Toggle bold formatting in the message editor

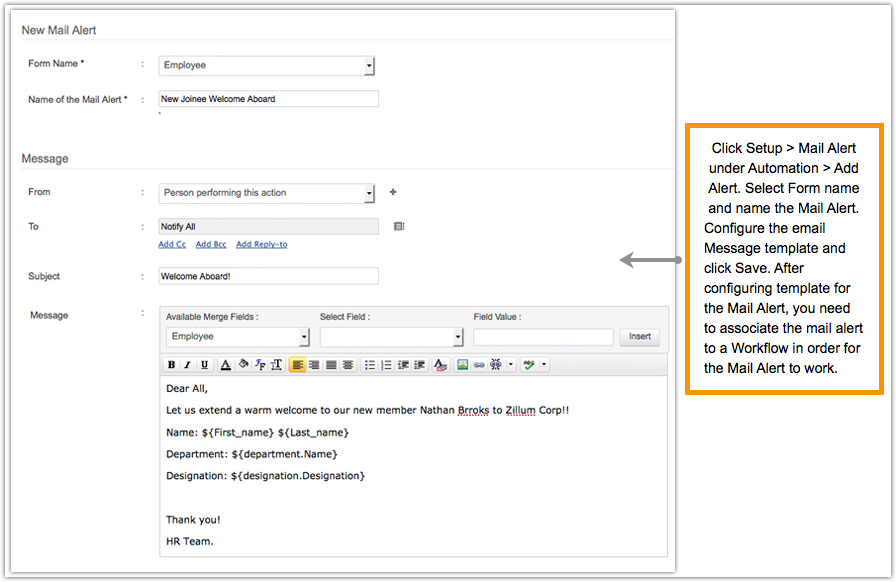[x=172, y=365]
